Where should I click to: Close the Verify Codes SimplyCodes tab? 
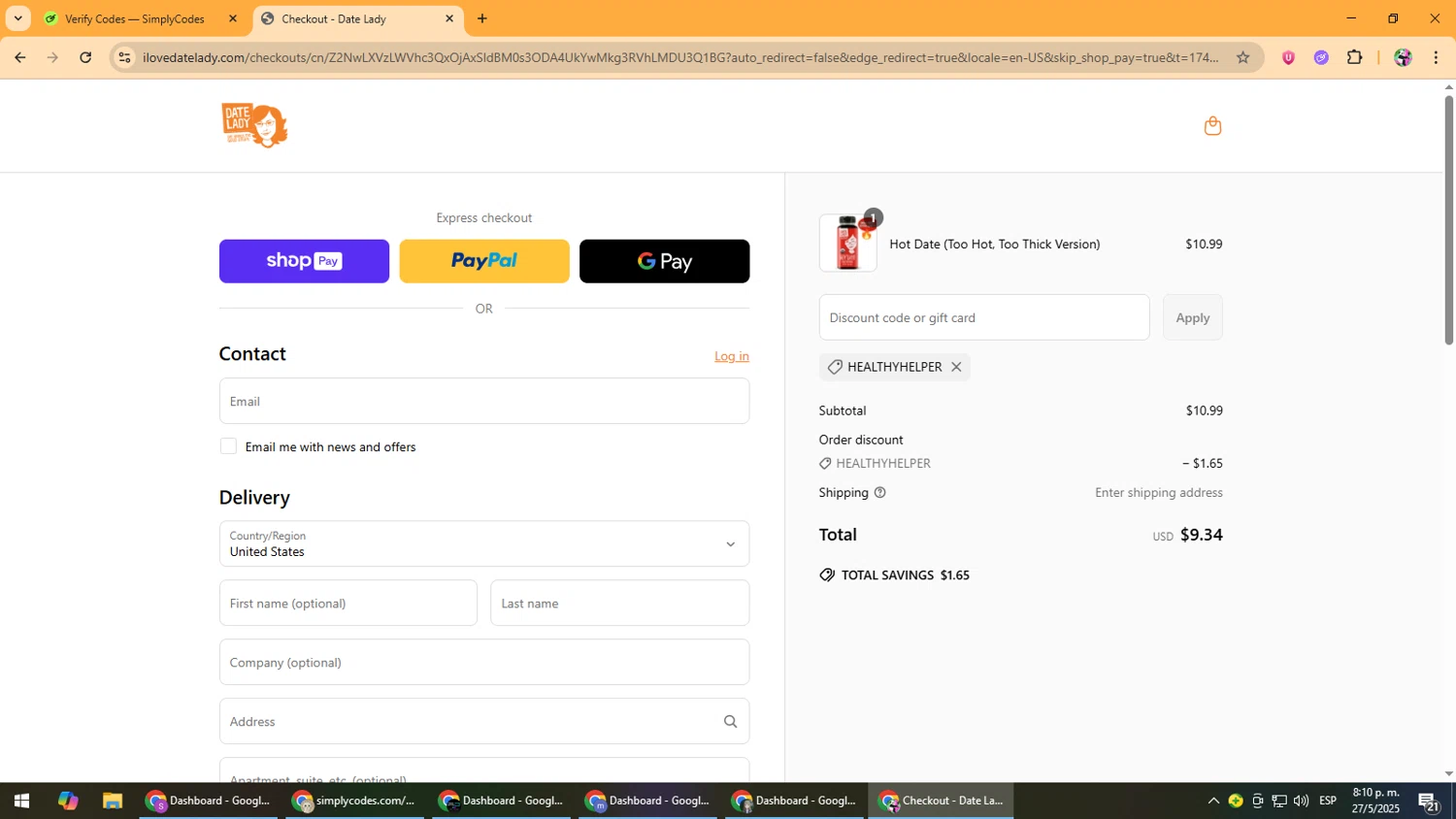(x=232, y=18)
